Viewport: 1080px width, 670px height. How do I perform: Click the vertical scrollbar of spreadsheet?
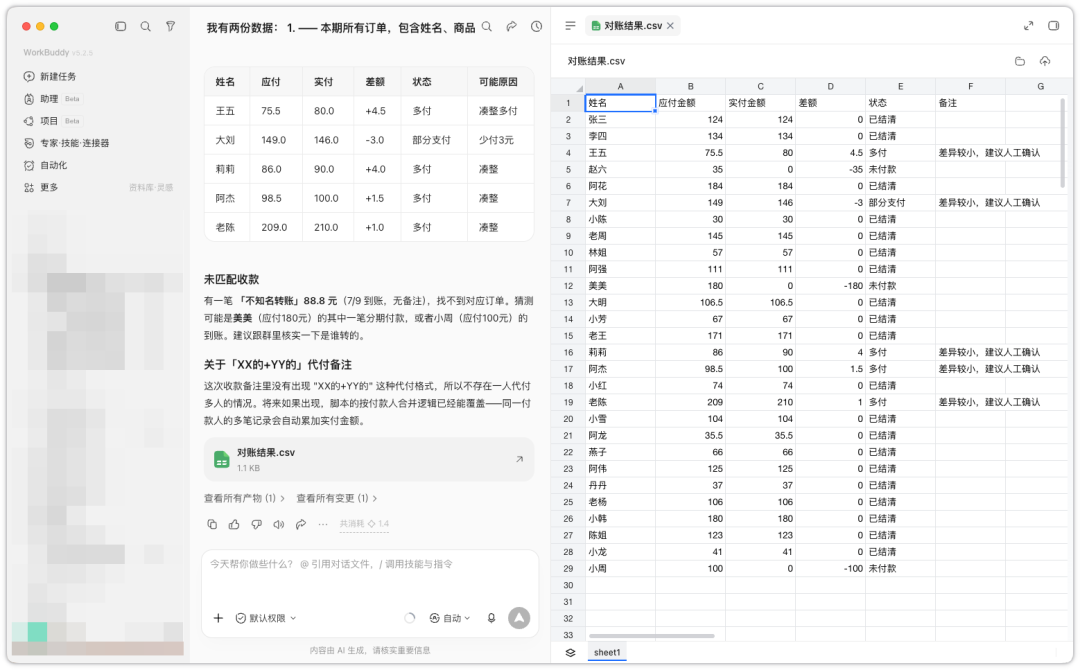pyautogui.click(x=1063, y=142)
